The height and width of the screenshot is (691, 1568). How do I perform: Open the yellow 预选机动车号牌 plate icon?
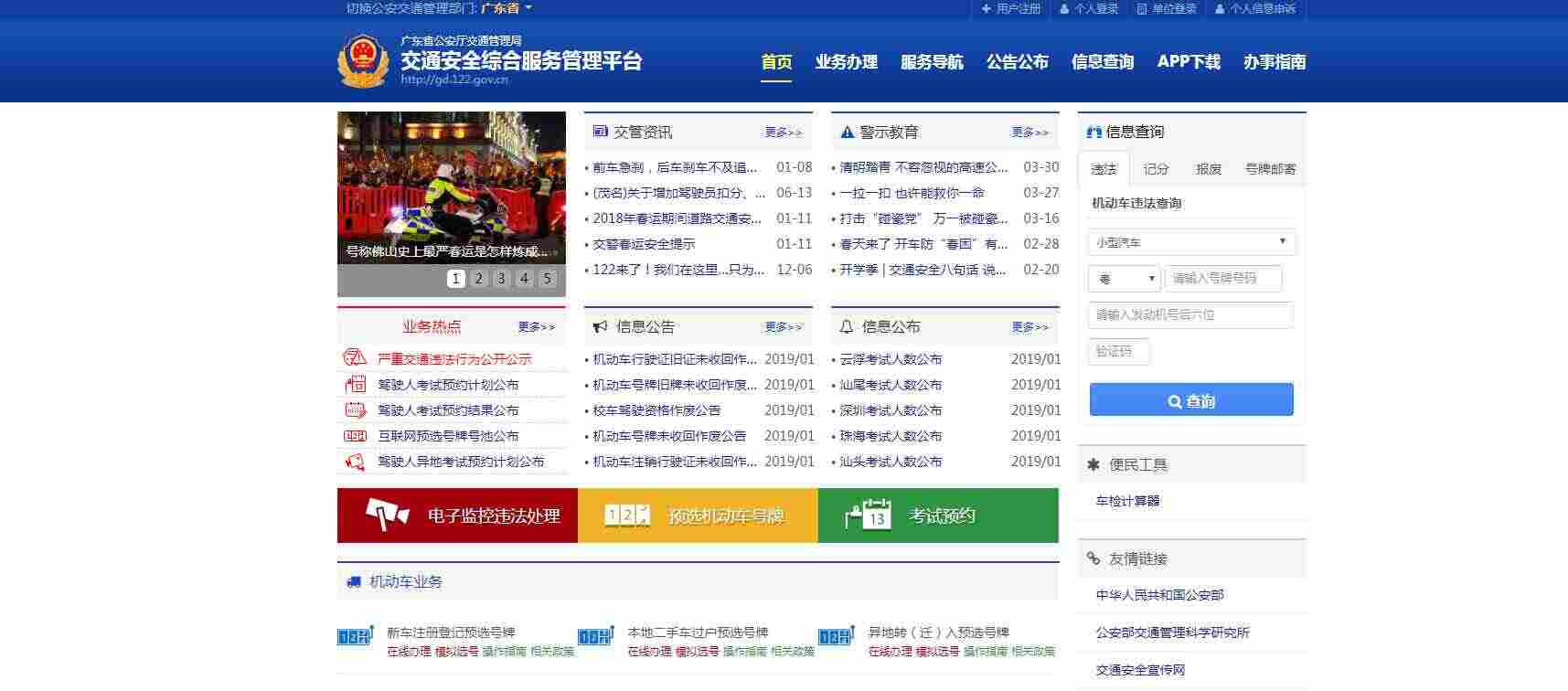627,515
